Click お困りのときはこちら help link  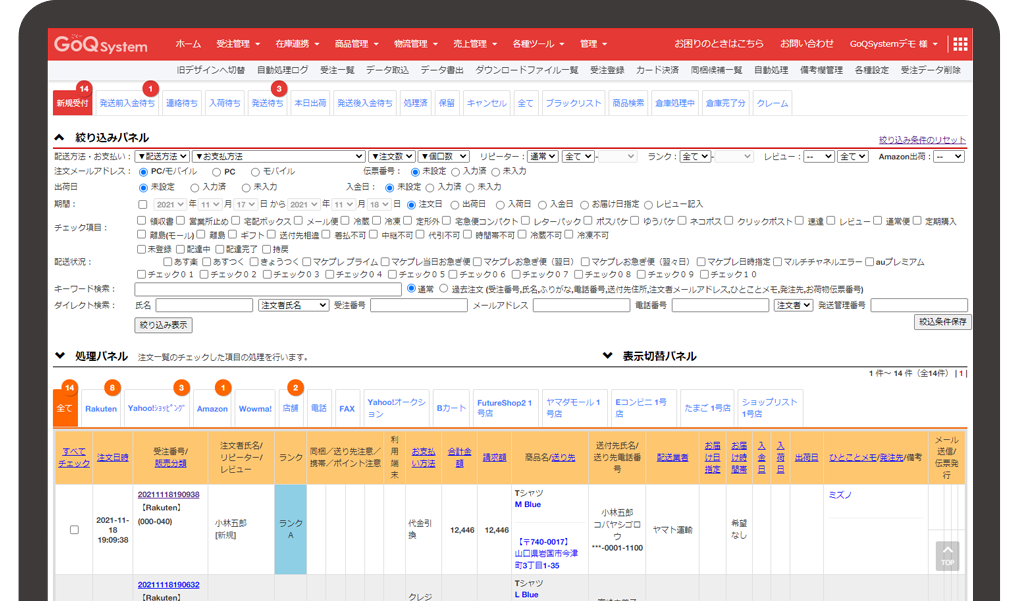tap(719, 44)
